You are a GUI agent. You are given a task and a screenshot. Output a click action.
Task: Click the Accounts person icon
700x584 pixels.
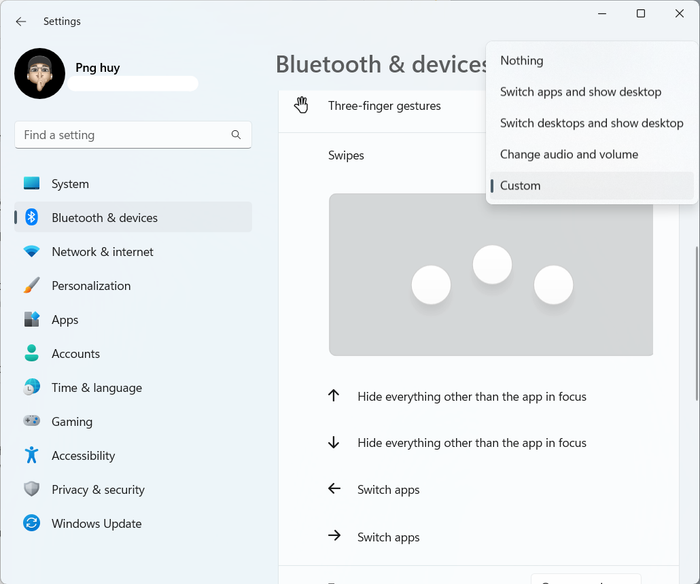pos(32,353)
